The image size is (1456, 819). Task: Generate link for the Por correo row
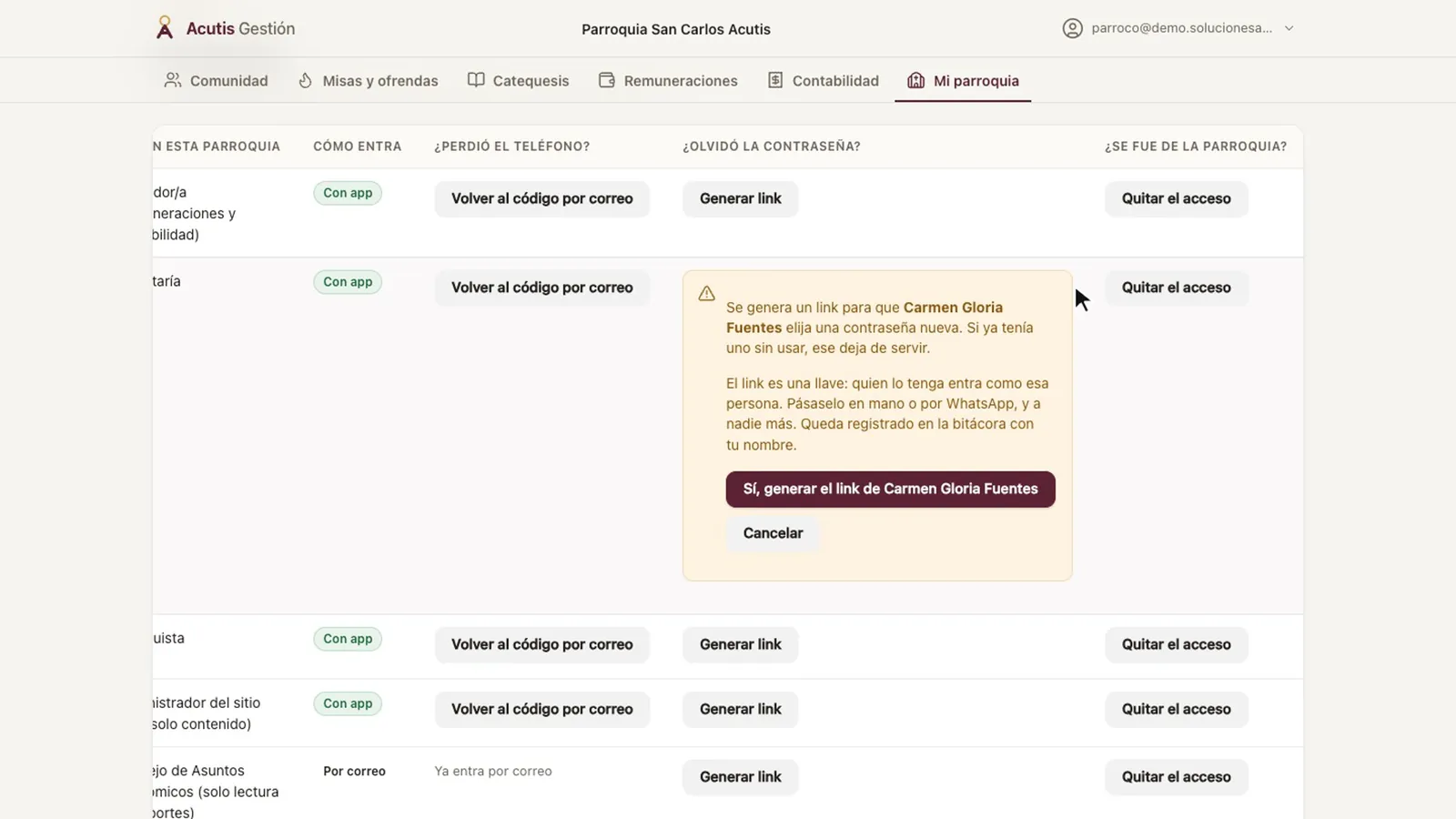click(x=741, y=777)
